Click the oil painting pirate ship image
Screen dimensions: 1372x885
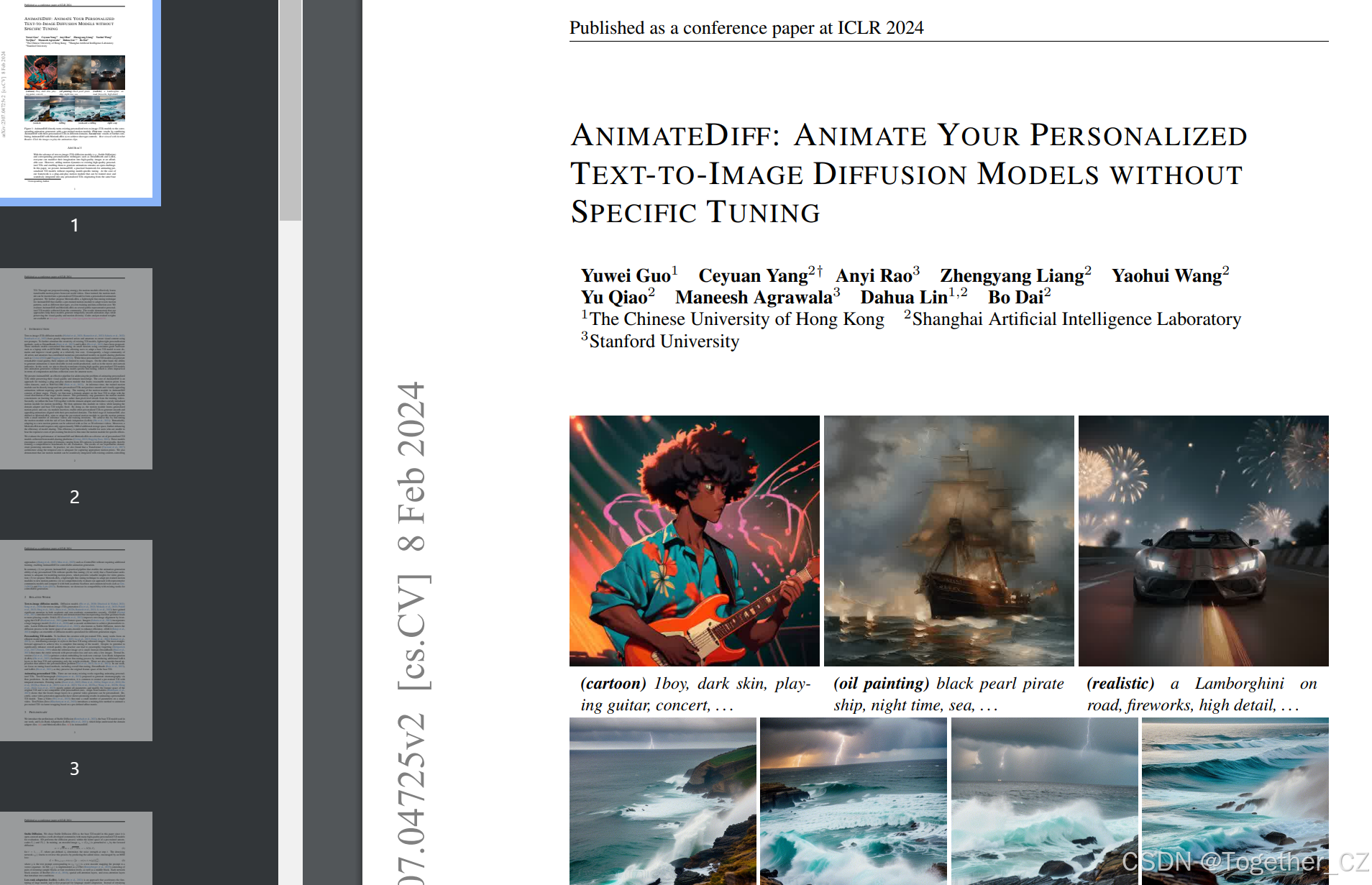[949, 541]
